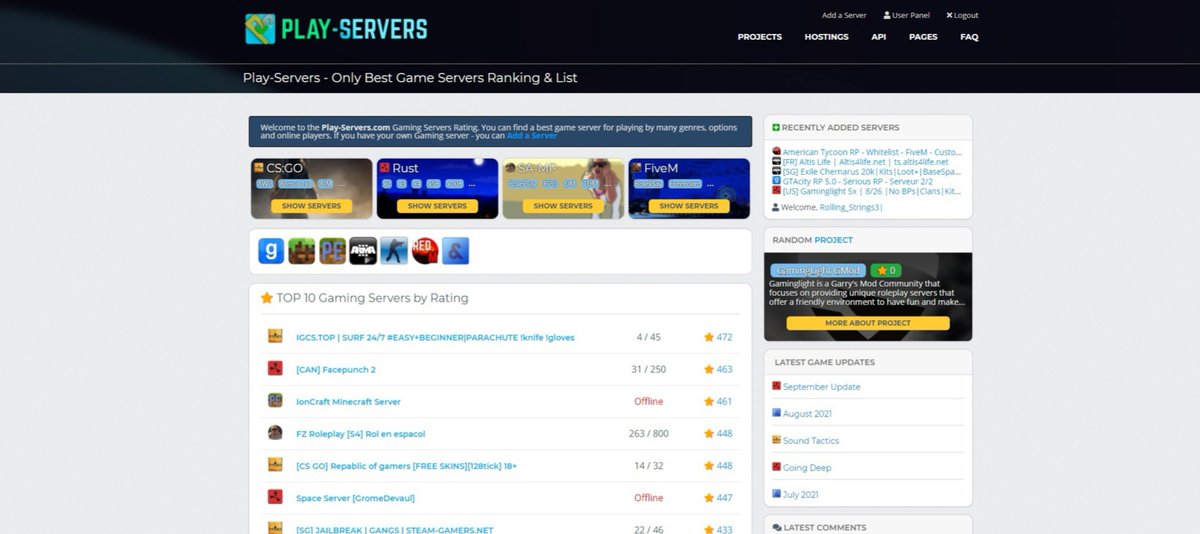Open the PAGES menu
The width and height of the screenshot is (1200, 534).
coord(923,37)
